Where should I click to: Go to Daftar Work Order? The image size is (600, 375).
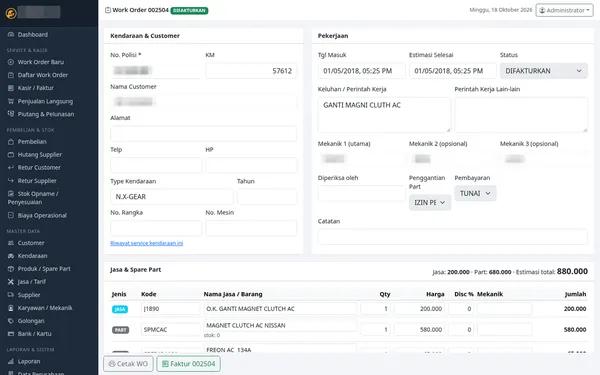[49, 75]
